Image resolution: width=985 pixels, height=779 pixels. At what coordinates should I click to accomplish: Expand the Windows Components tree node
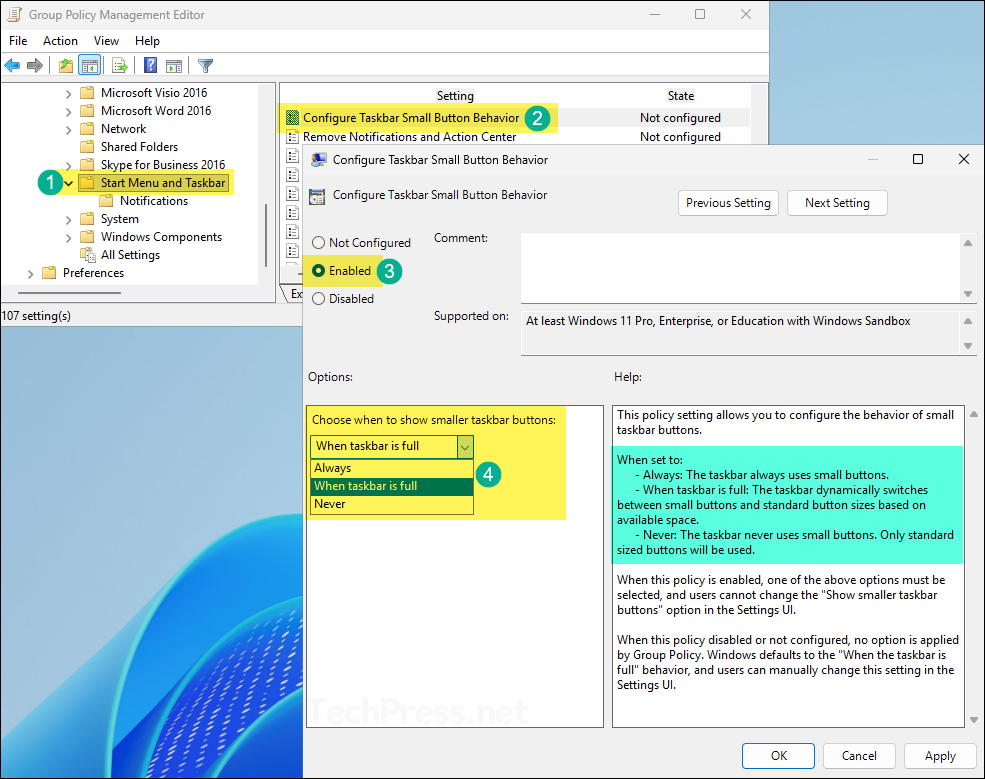coord(68,238)
